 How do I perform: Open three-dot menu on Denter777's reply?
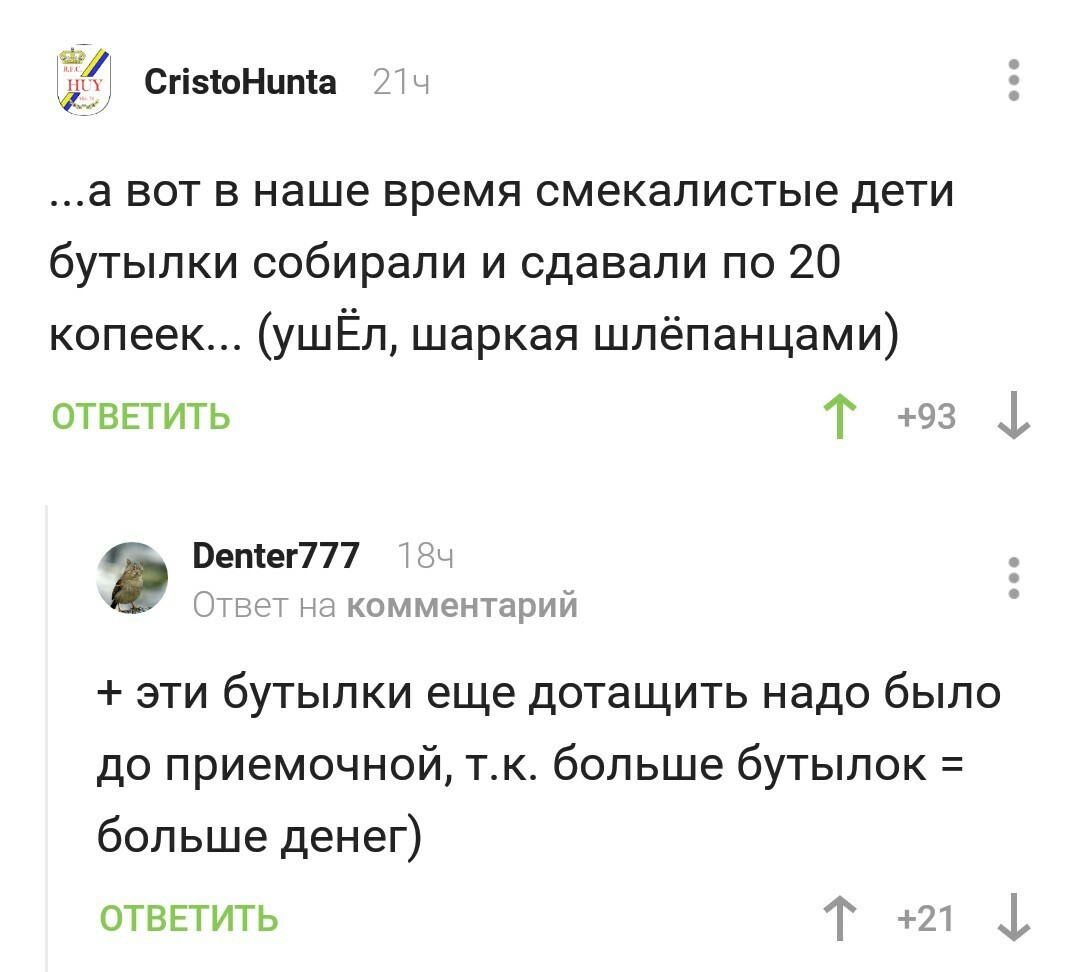(1014, 578)
